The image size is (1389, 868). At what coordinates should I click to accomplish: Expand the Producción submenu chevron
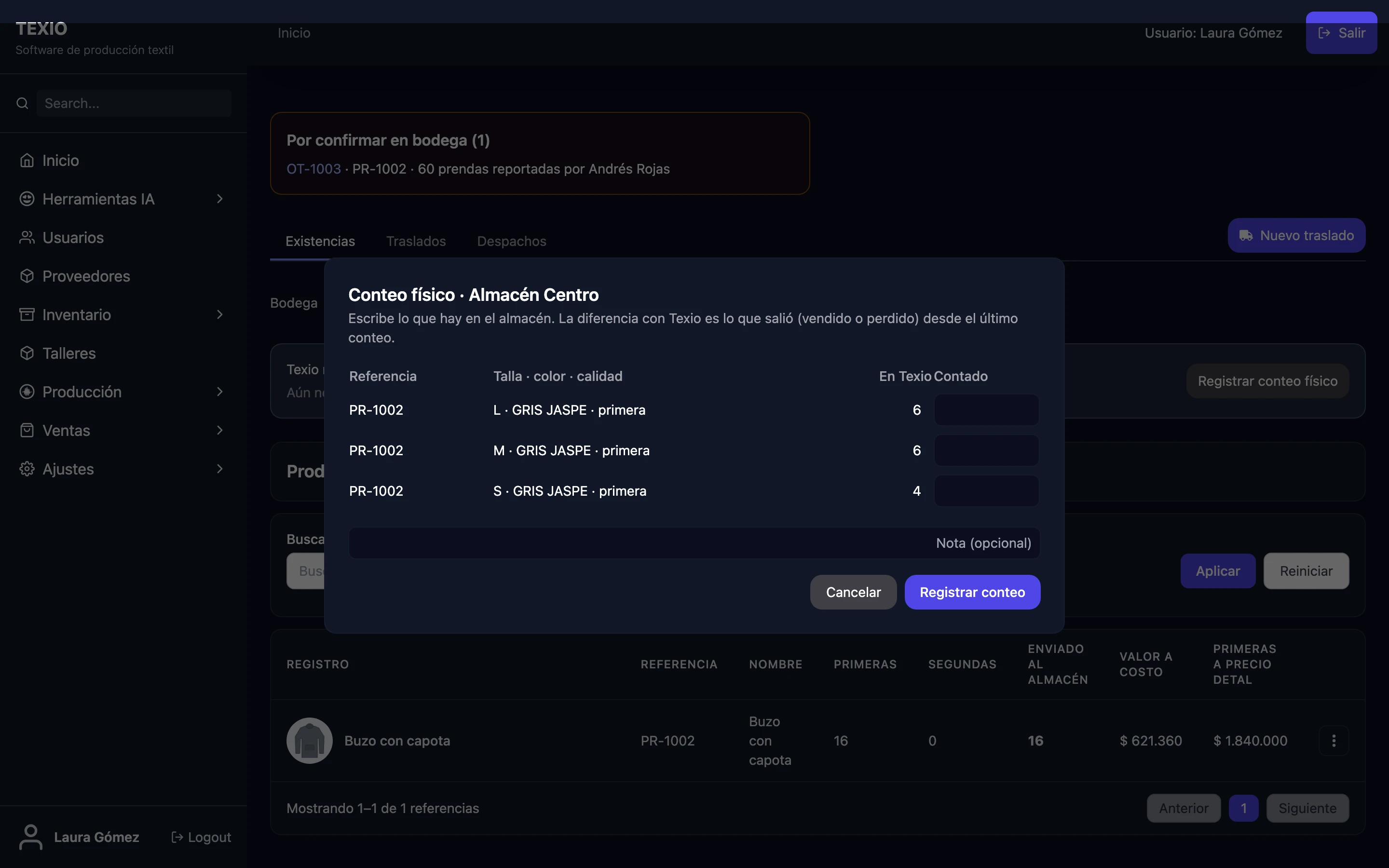[x=220, y=392]
